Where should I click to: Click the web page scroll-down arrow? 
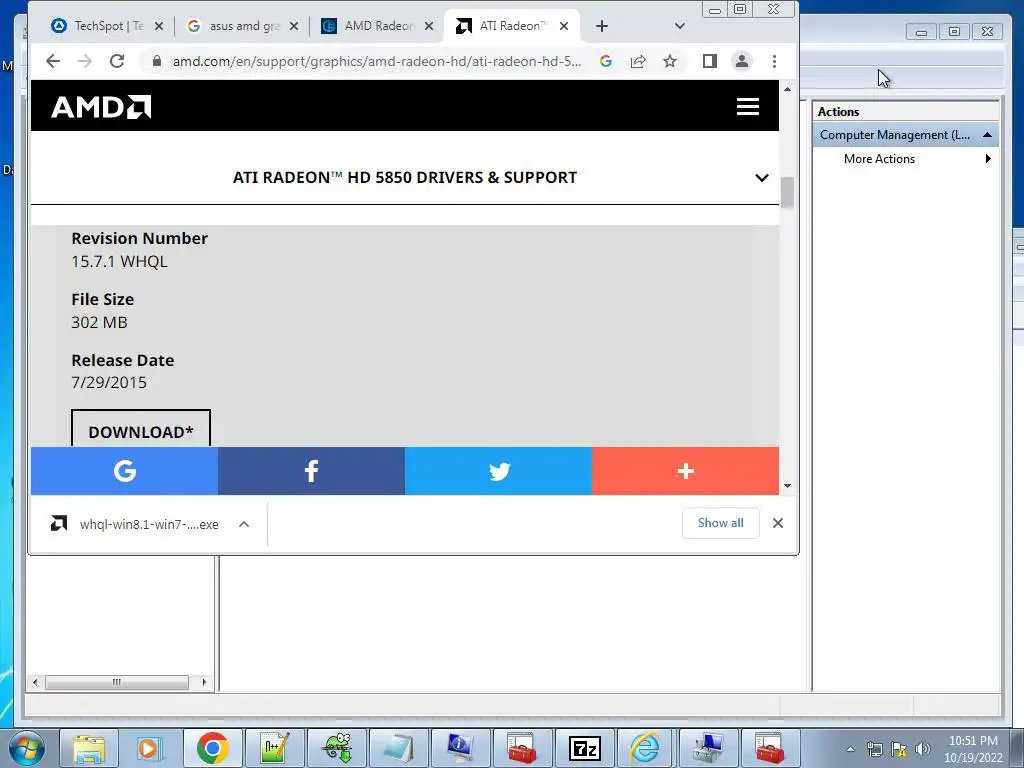(x=788, y=486)
